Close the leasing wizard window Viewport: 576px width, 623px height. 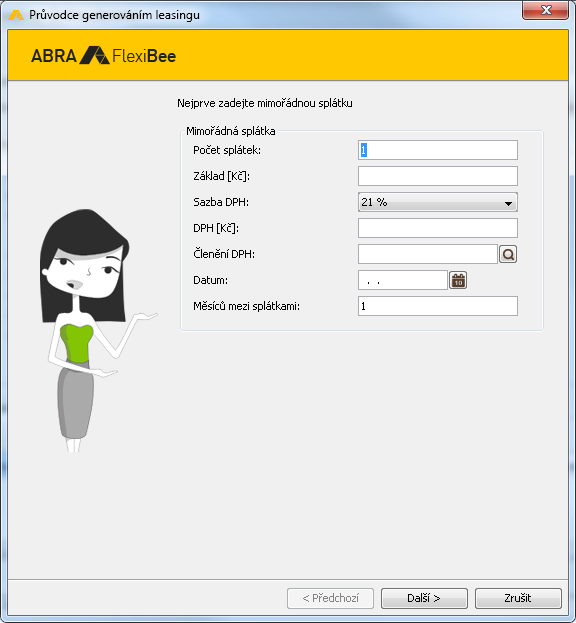(546, 10)
